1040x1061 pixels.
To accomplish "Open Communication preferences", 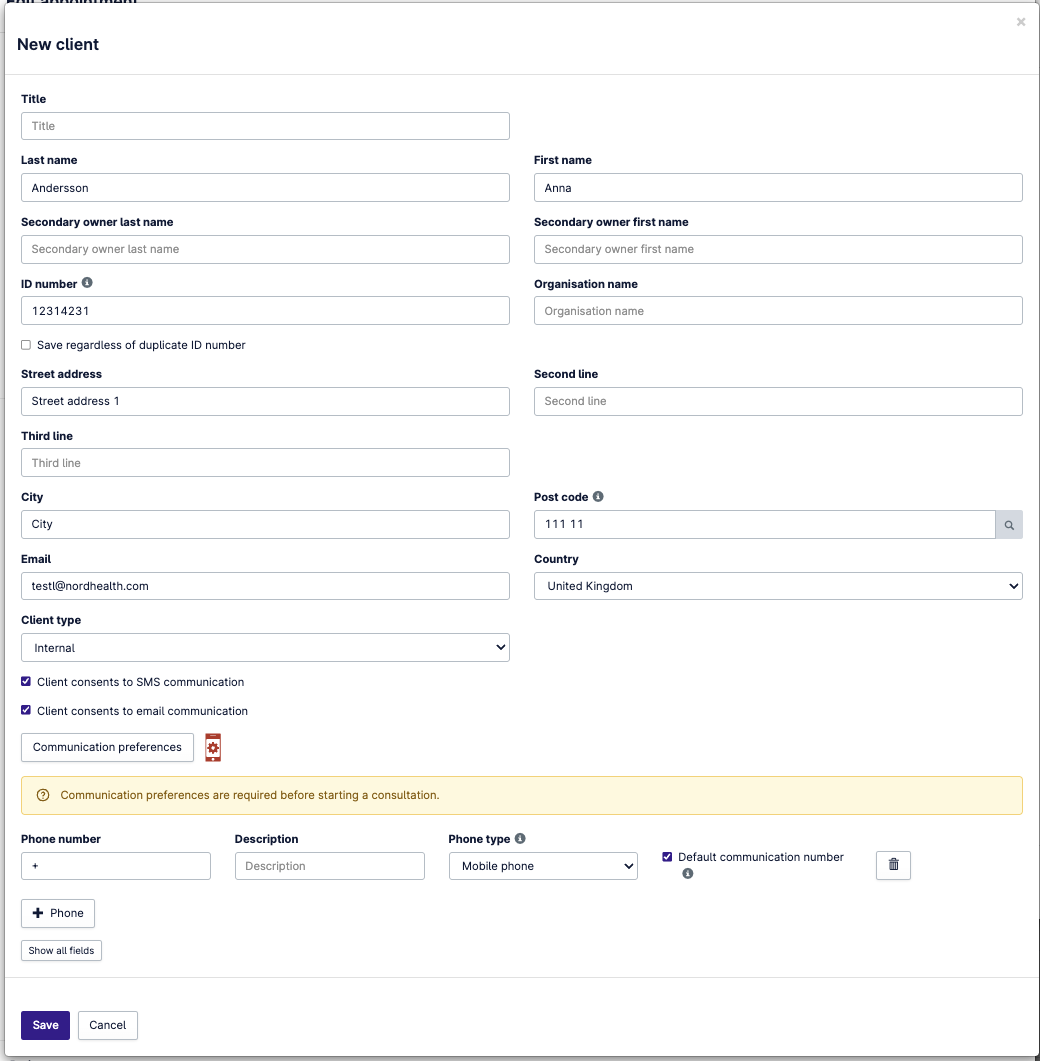I will [x=107, y=747].
